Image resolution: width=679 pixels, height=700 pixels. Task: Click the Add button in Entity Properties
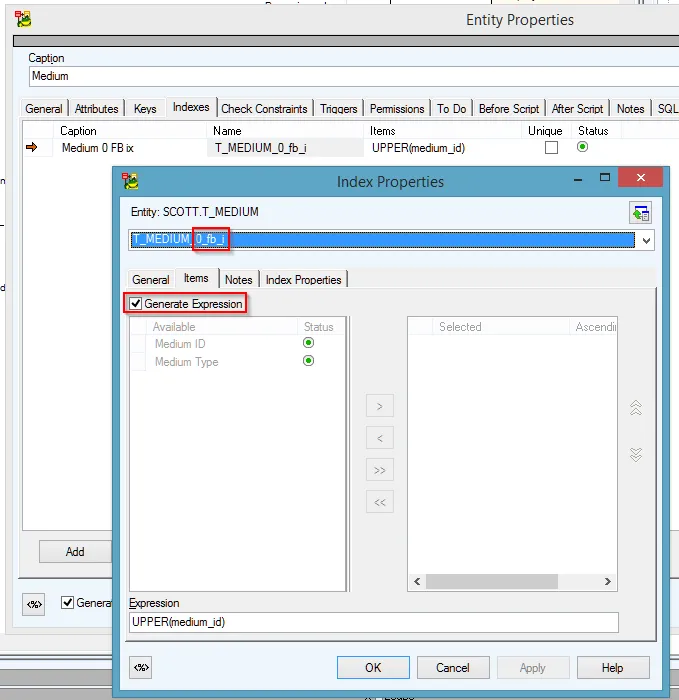tap(75, 552)
